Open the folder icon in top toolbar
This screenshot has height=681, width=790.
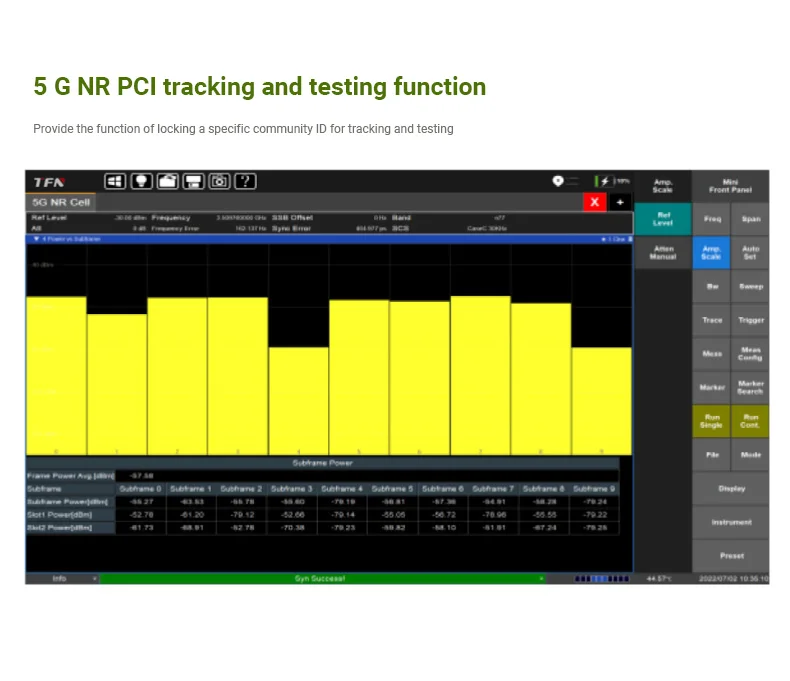[x=168, y=181]
